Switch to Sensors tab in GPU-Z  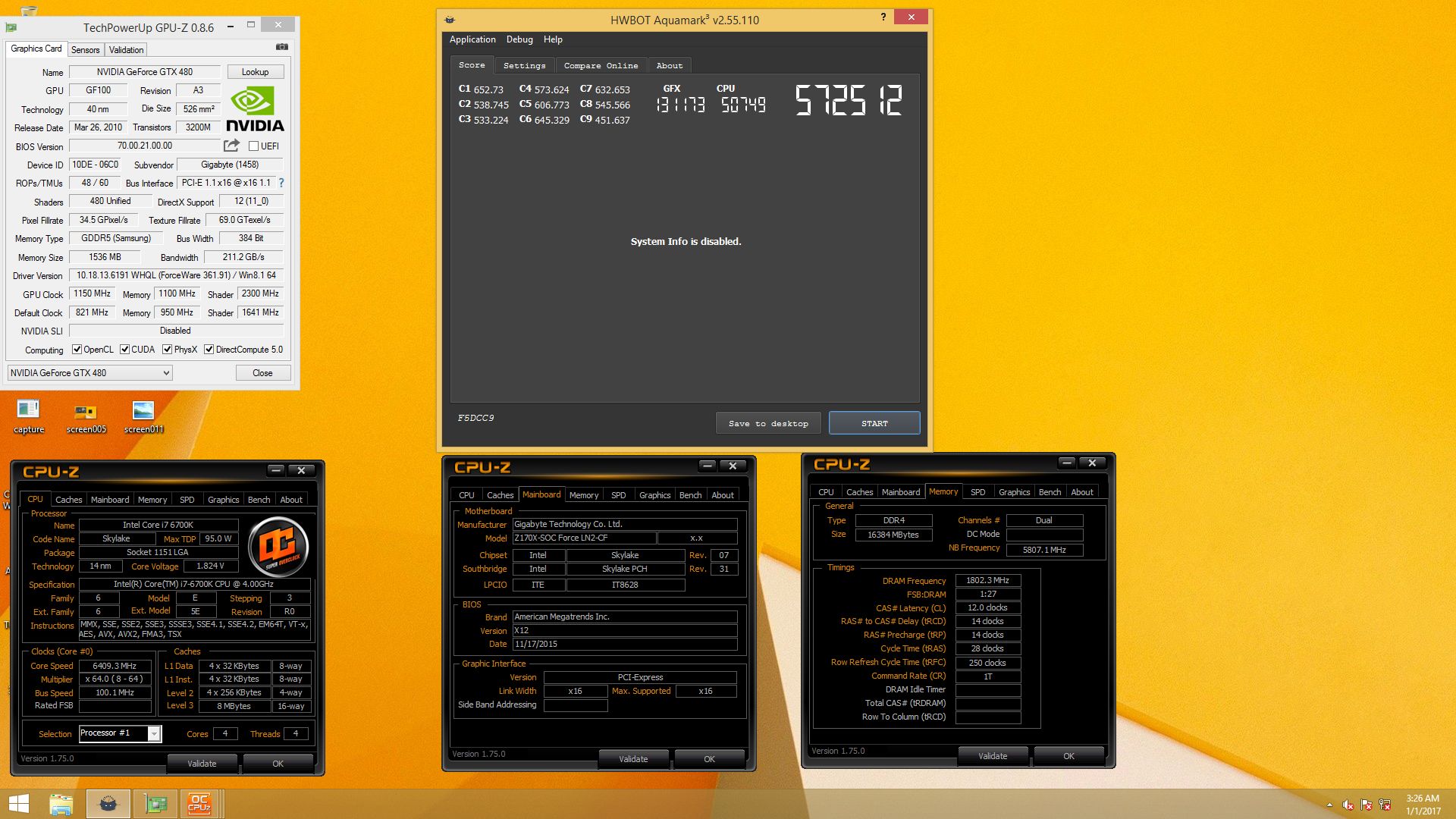85,49
